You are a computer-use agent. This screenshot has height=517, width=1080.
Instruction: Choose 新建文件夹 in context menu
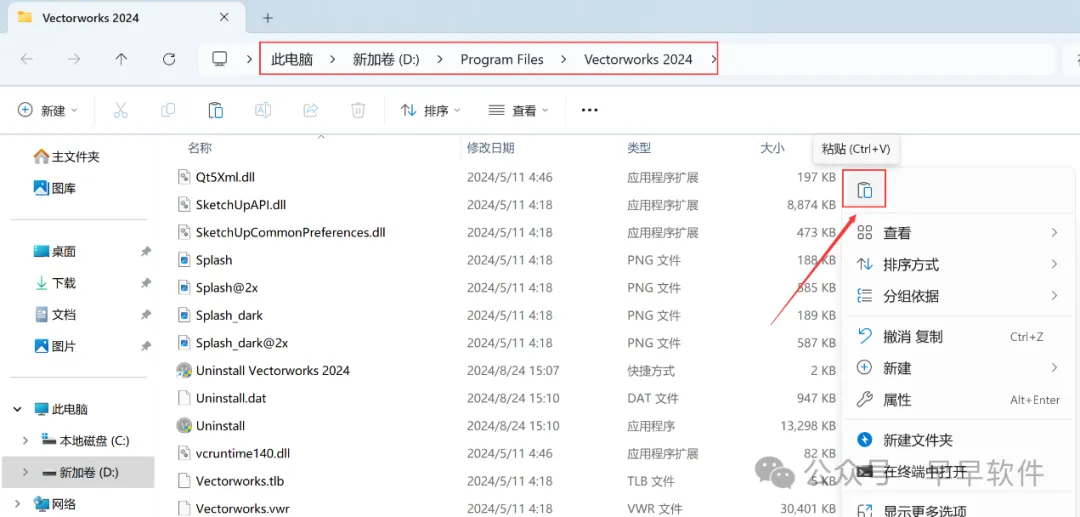[x=957, y=440]
